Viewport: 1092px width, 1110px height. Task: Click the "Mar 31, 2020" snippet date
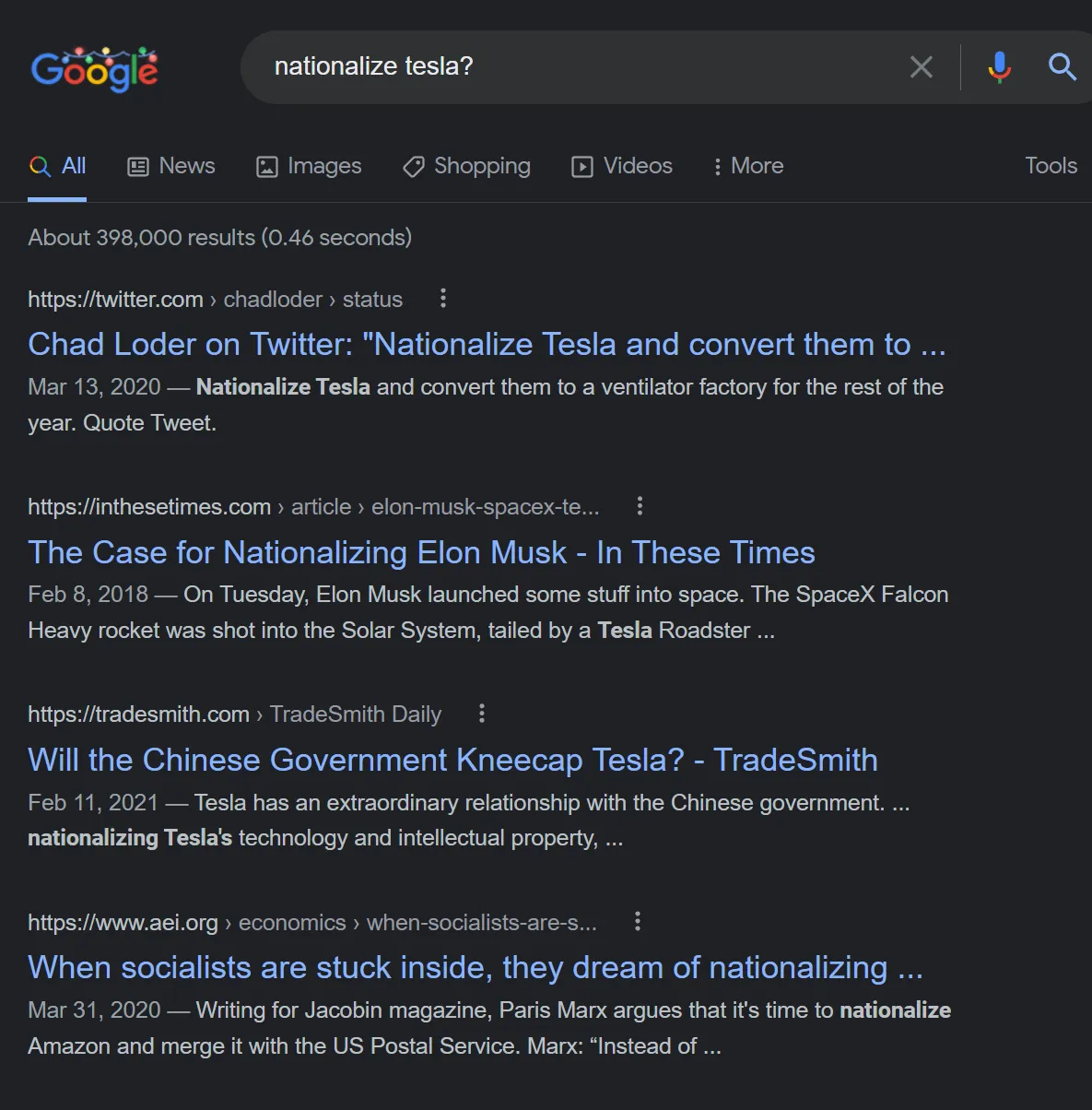pyautogui.click(x=94, y=1010)
